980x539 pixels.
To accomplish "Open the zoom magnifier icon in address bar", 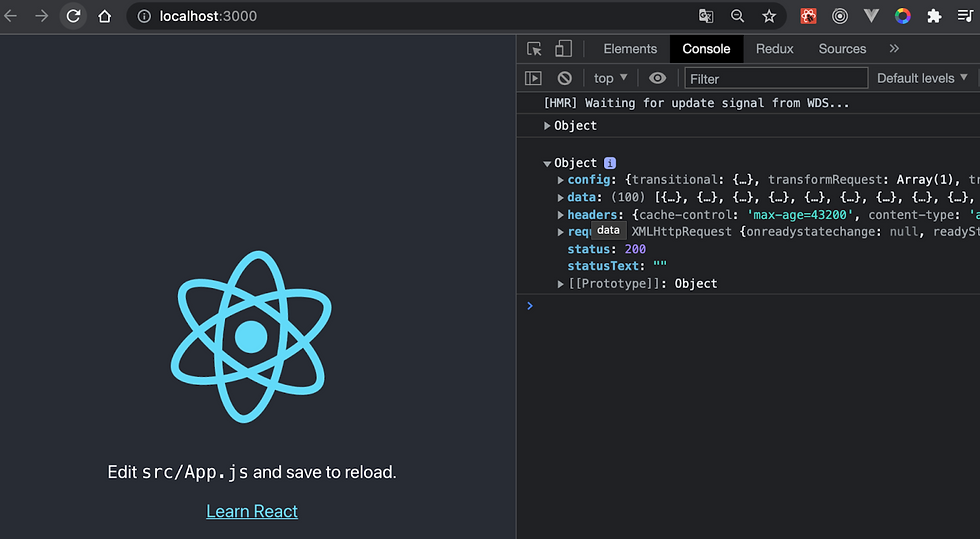I will tap(738, 16).
